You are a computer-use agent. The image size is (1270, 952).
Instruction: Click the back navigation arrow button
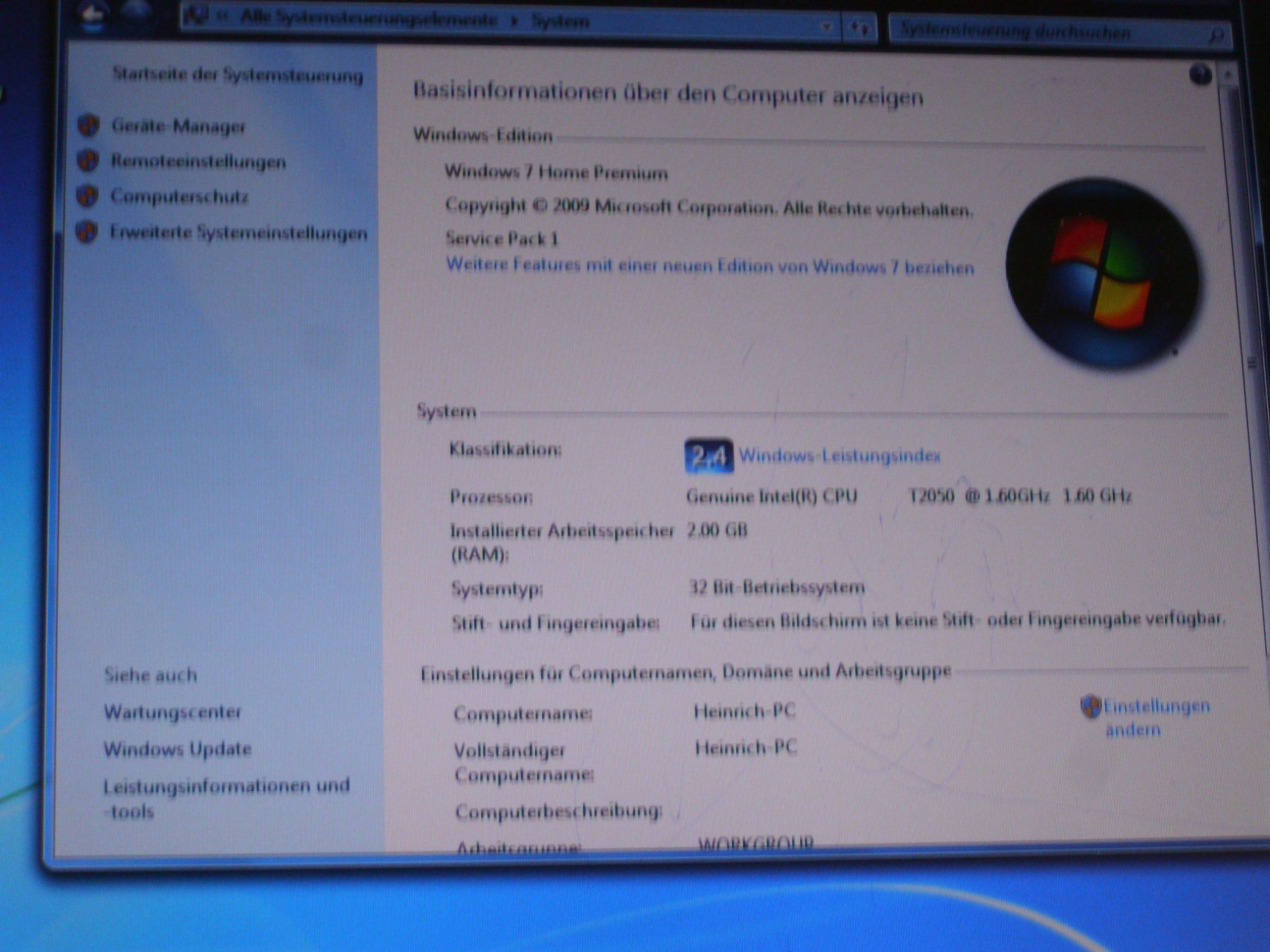(x=94, y=15)
